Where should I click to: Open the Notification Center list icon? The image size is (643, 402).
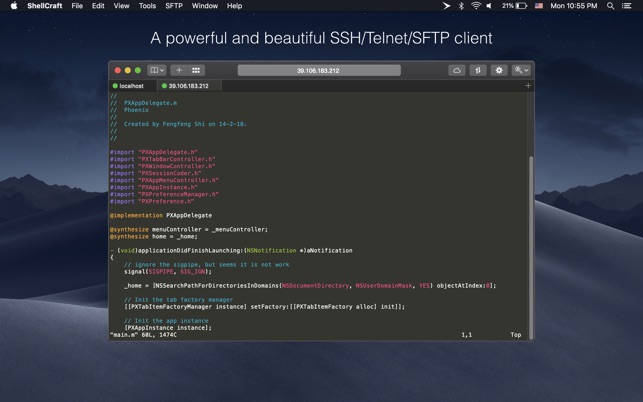click(630, 6)
